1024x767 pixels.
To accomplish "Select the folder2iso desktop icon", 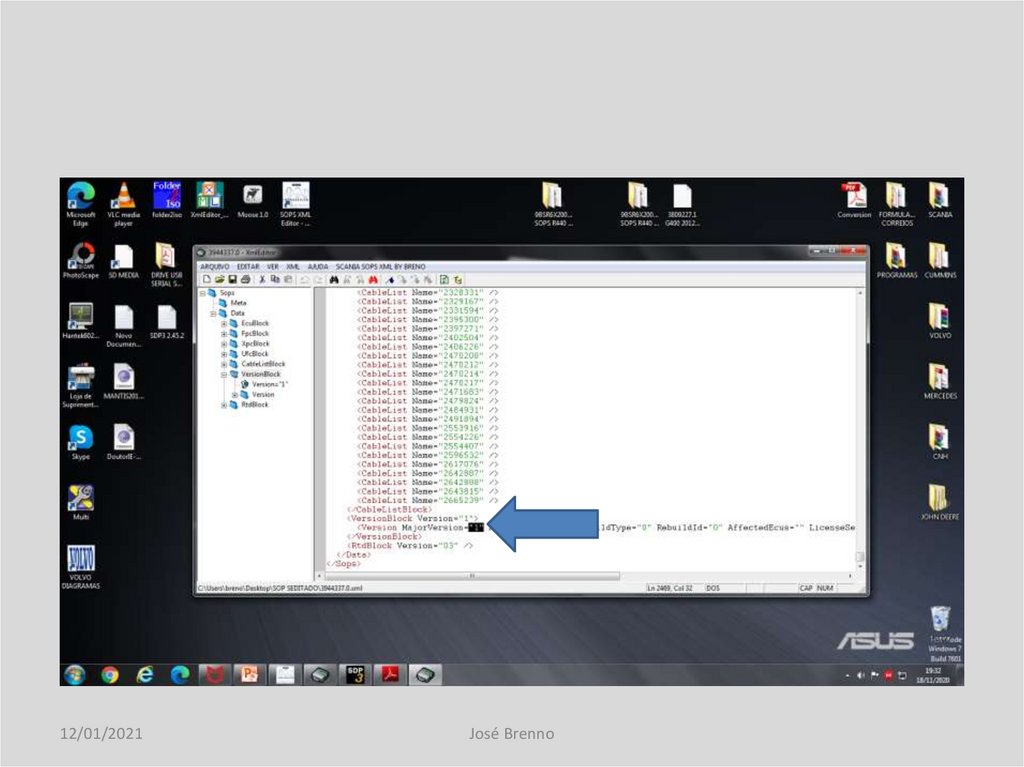I will tap(167, 200).
